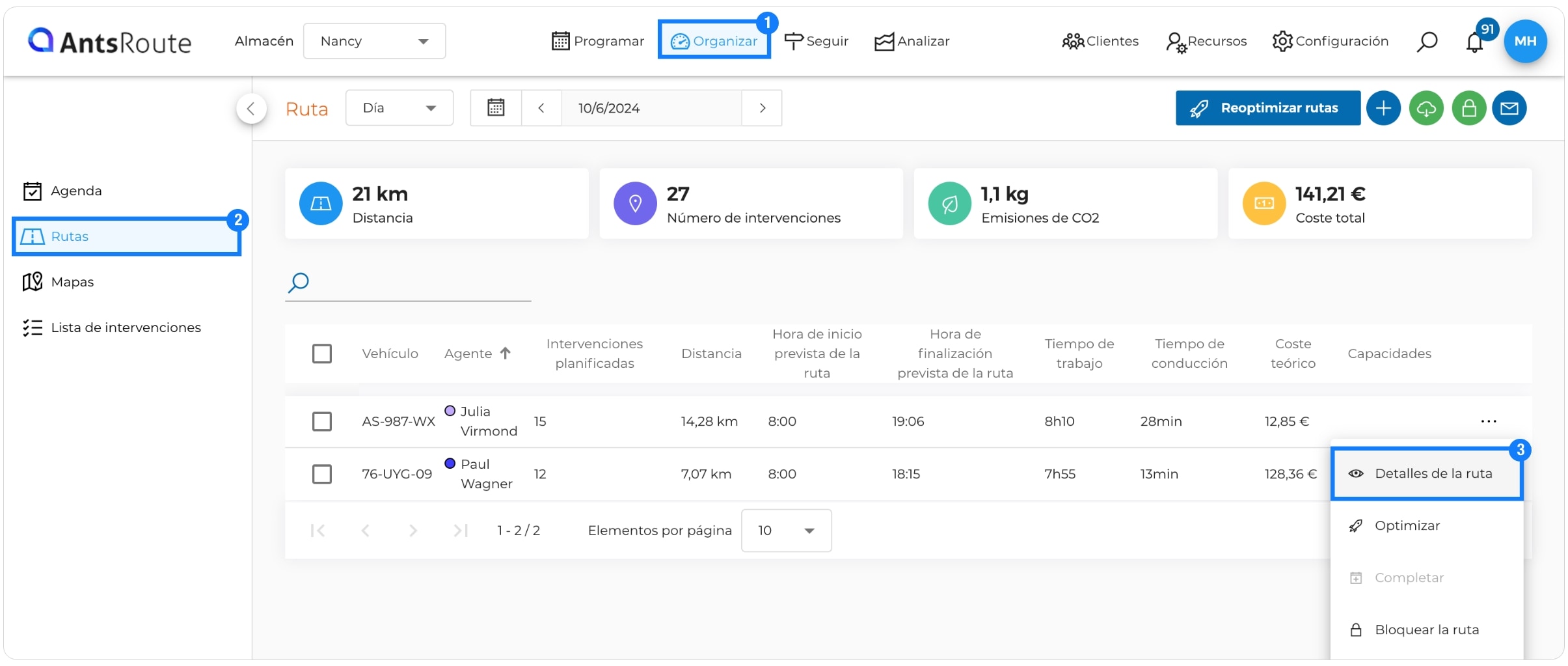The image size is (1568, 666).
Task: Click the AS-987-WX vehicle cell
Action: [398, 421]
